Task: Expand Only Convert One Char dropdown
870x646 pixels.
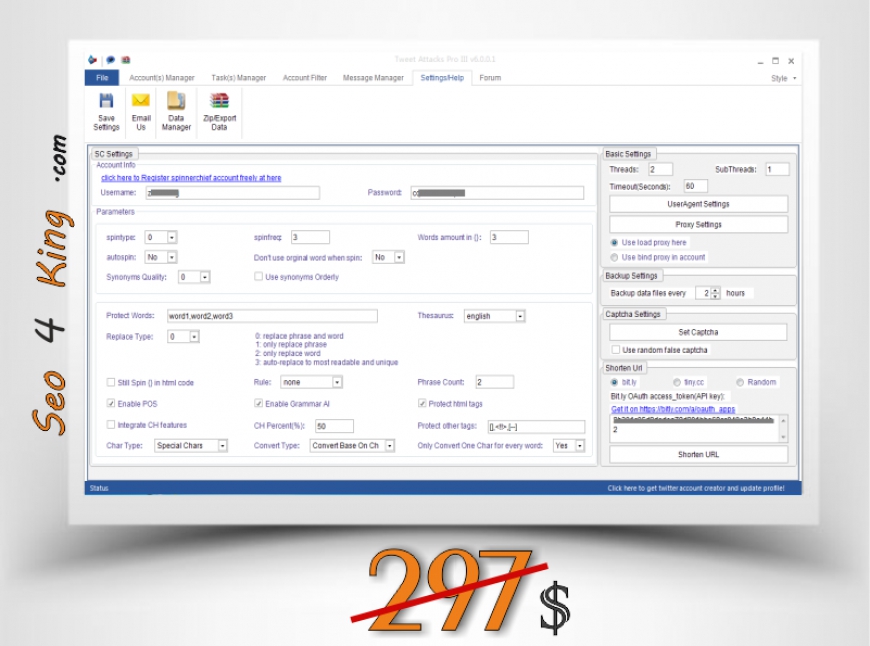Action: coord(580,446)
